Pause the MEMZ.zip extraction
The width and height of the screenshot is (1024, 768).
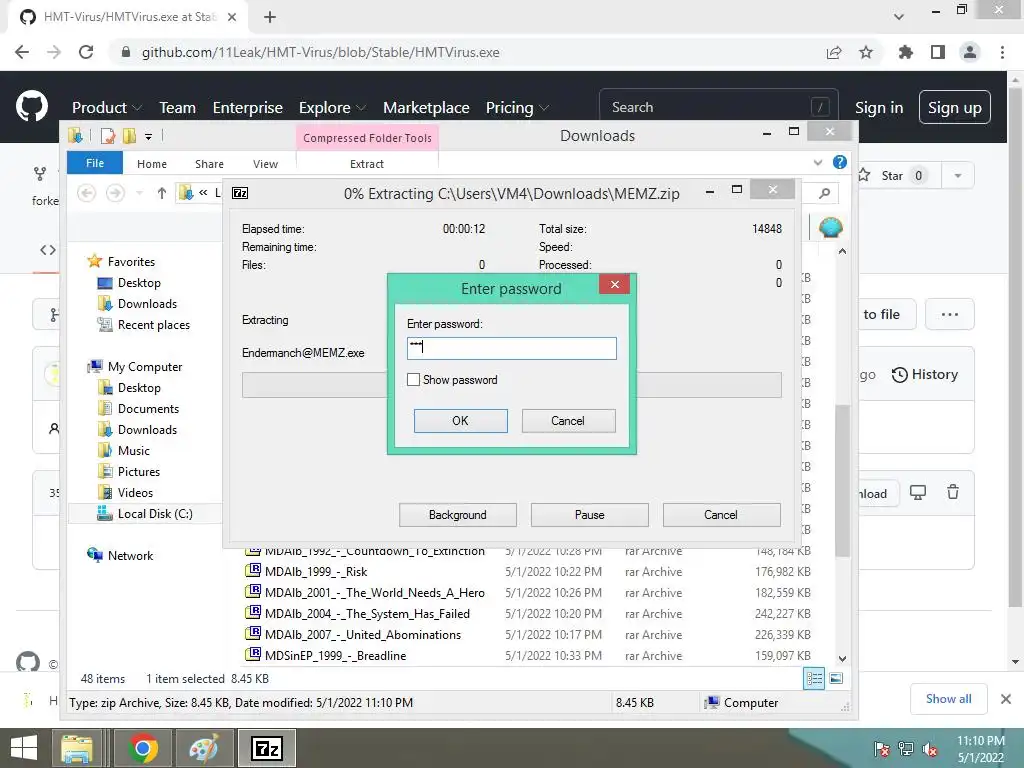589,515
